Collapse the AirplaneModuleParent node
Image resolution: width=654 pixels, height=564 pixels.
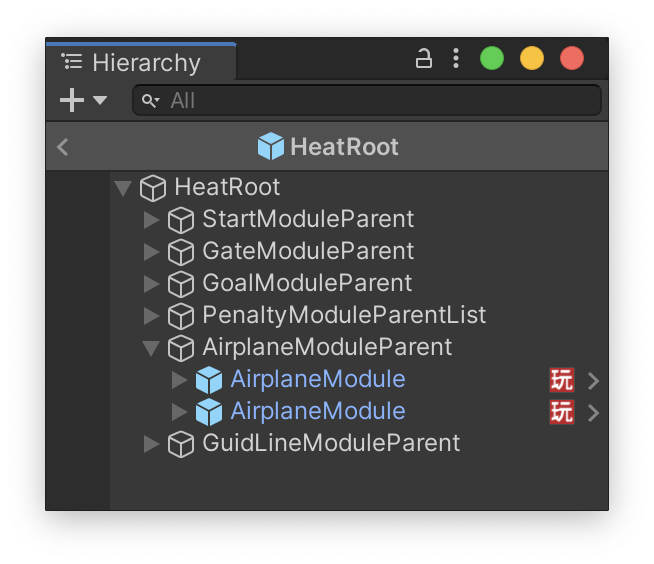151,347
